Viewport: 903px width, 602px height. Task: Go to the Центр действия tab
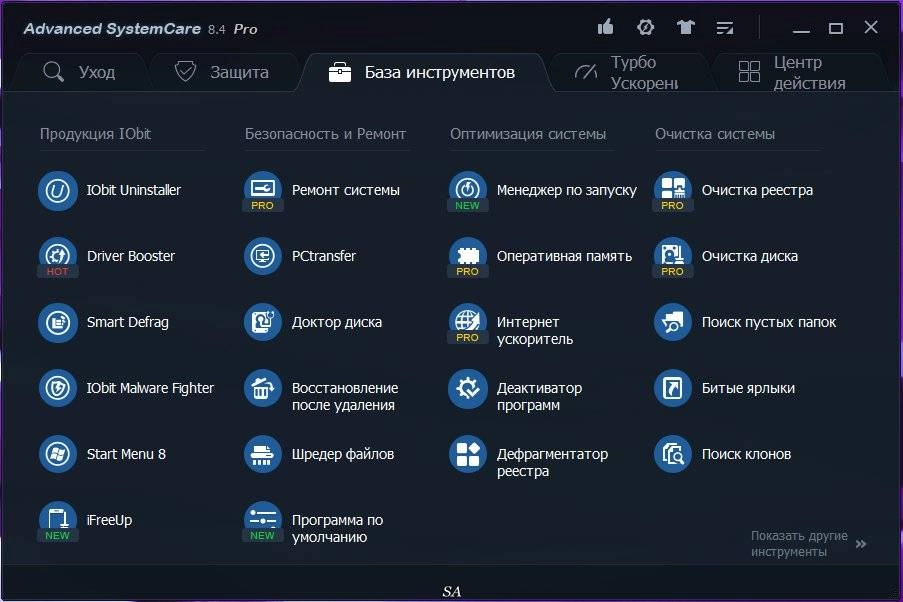click(x=798, y=73)
